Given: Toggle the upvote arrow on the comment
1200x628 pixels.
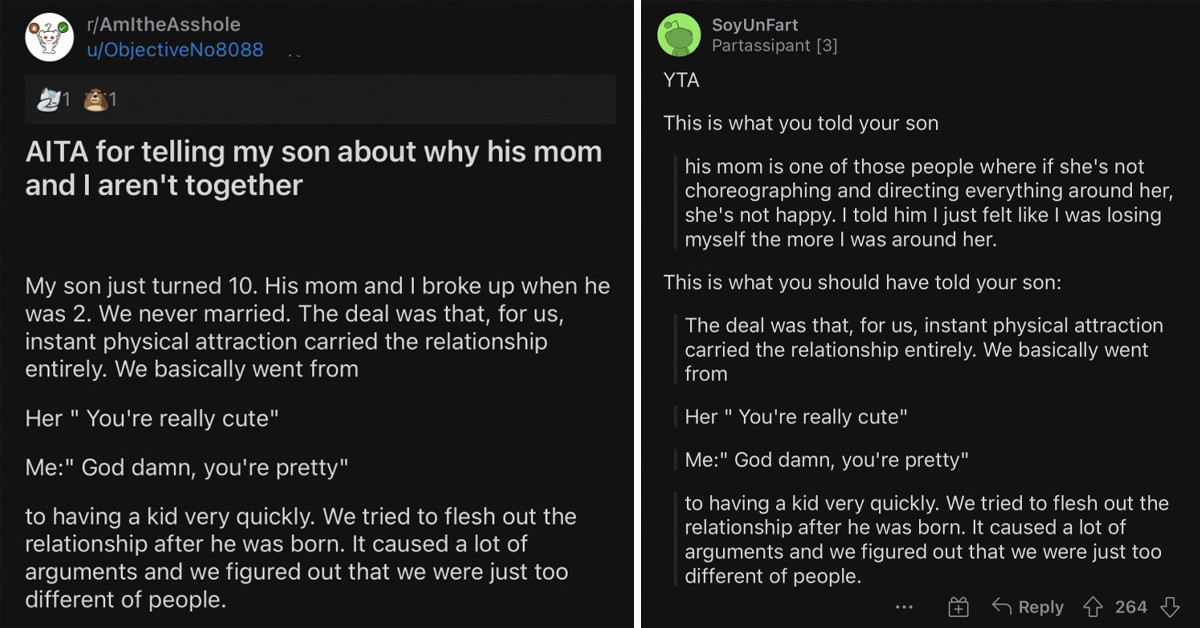Looking at the screenshot, I should (1093, 606).
